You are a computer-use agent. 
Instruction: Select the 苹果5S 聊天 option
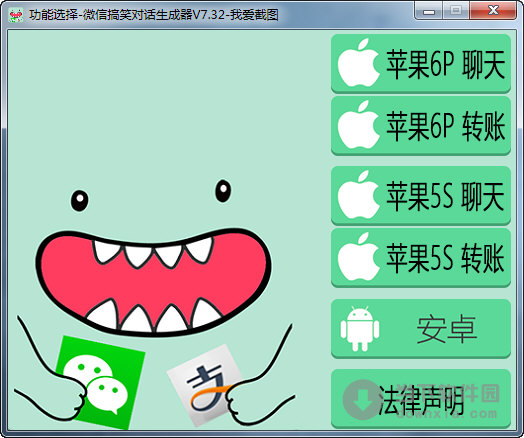click(x=421, y=196)
